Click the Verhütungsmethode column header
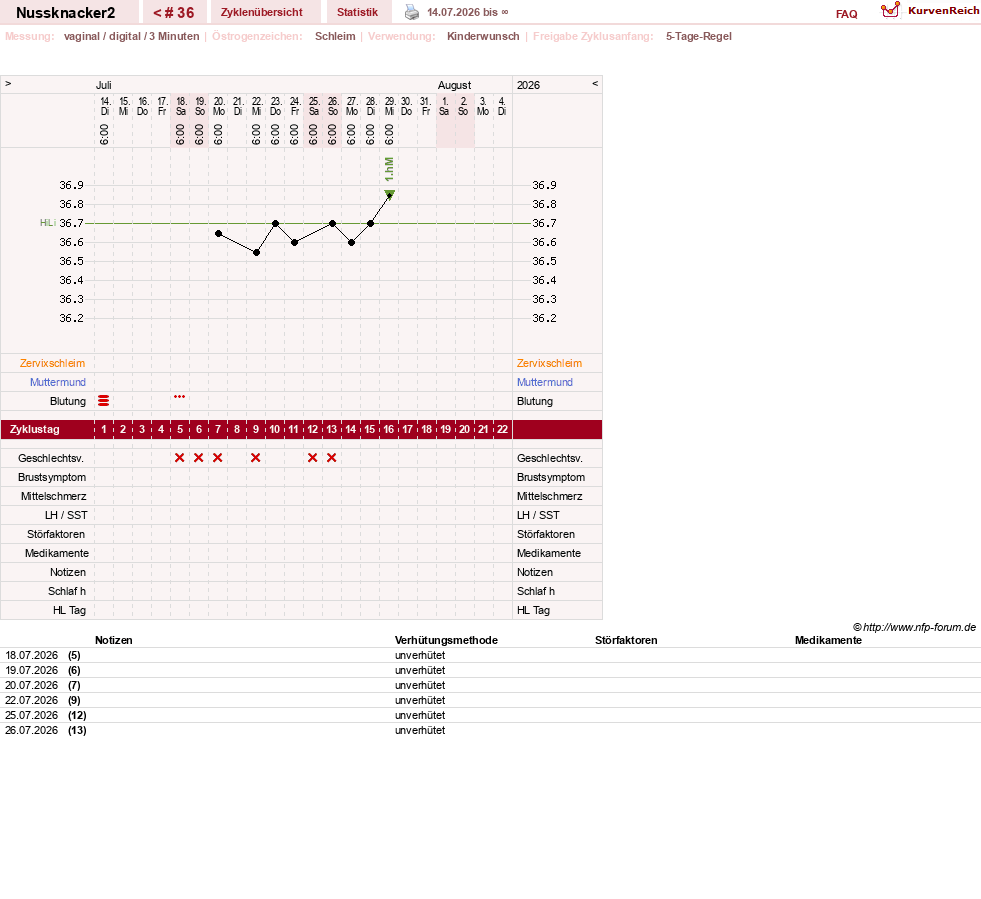The width and height of the screenshot is (981, 899). click(x=446, y=640)
